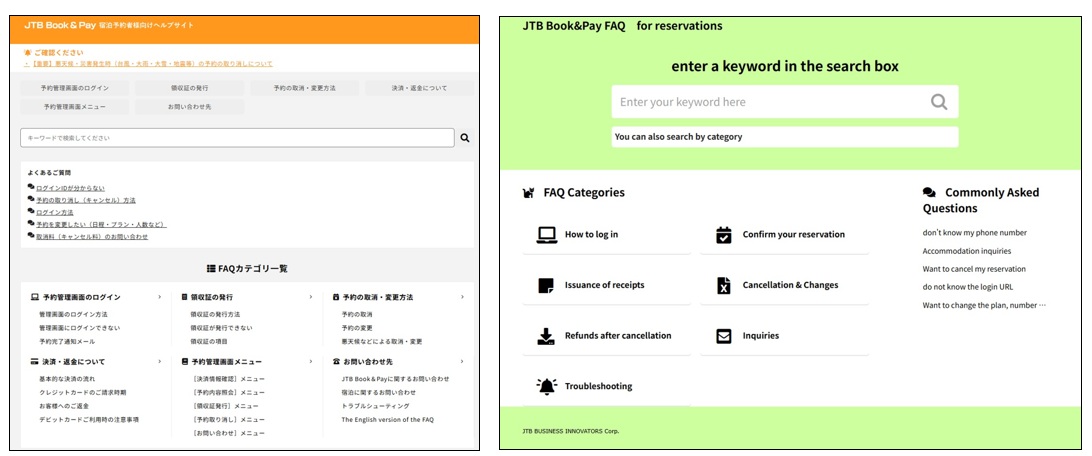The height and width of the screenshot is (456, 1092).
Task: Open the Want to change the plan, number question
Action: (984, 305)
